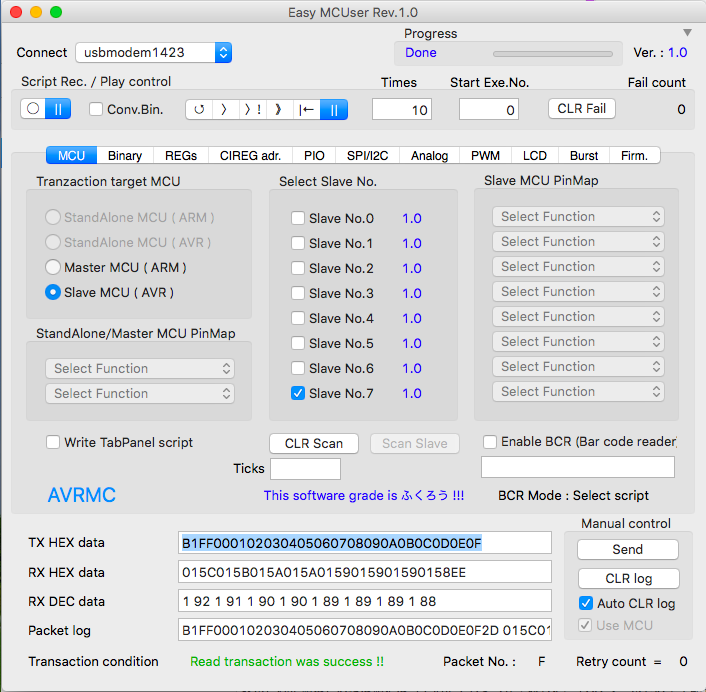The width and height of the screenshot is (706, 692).
Task: Select Master MCU ( ARM ) radio button
Action: click(53, 267)
